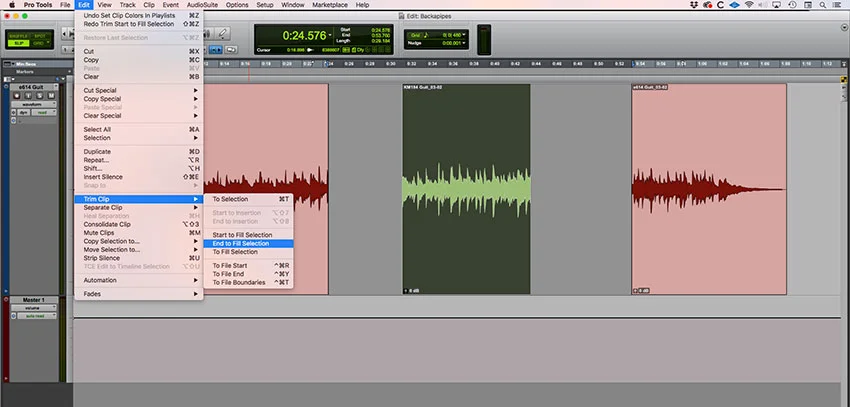850x407 pixels.
Task: Open the Min:Secs ruler menu
Action: click(x=14, y=64)
